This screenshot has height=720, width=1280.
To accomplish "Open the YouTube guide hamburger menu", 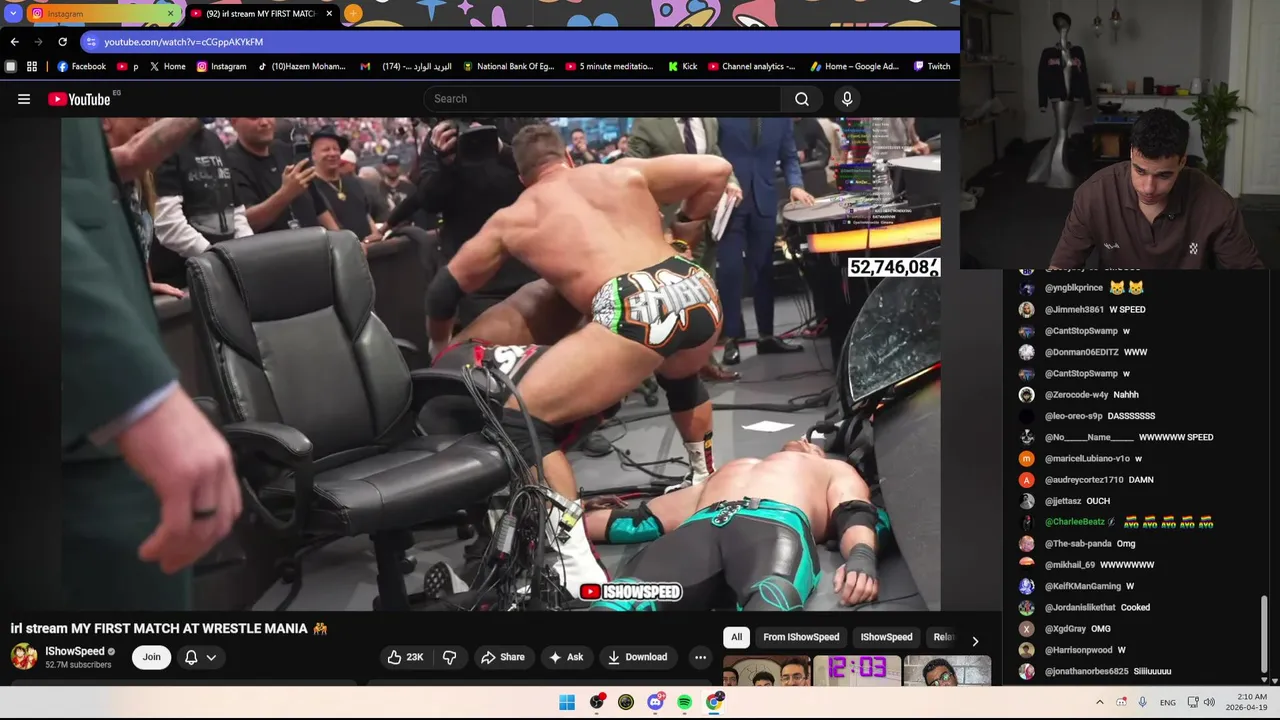I will click(24, 99).
